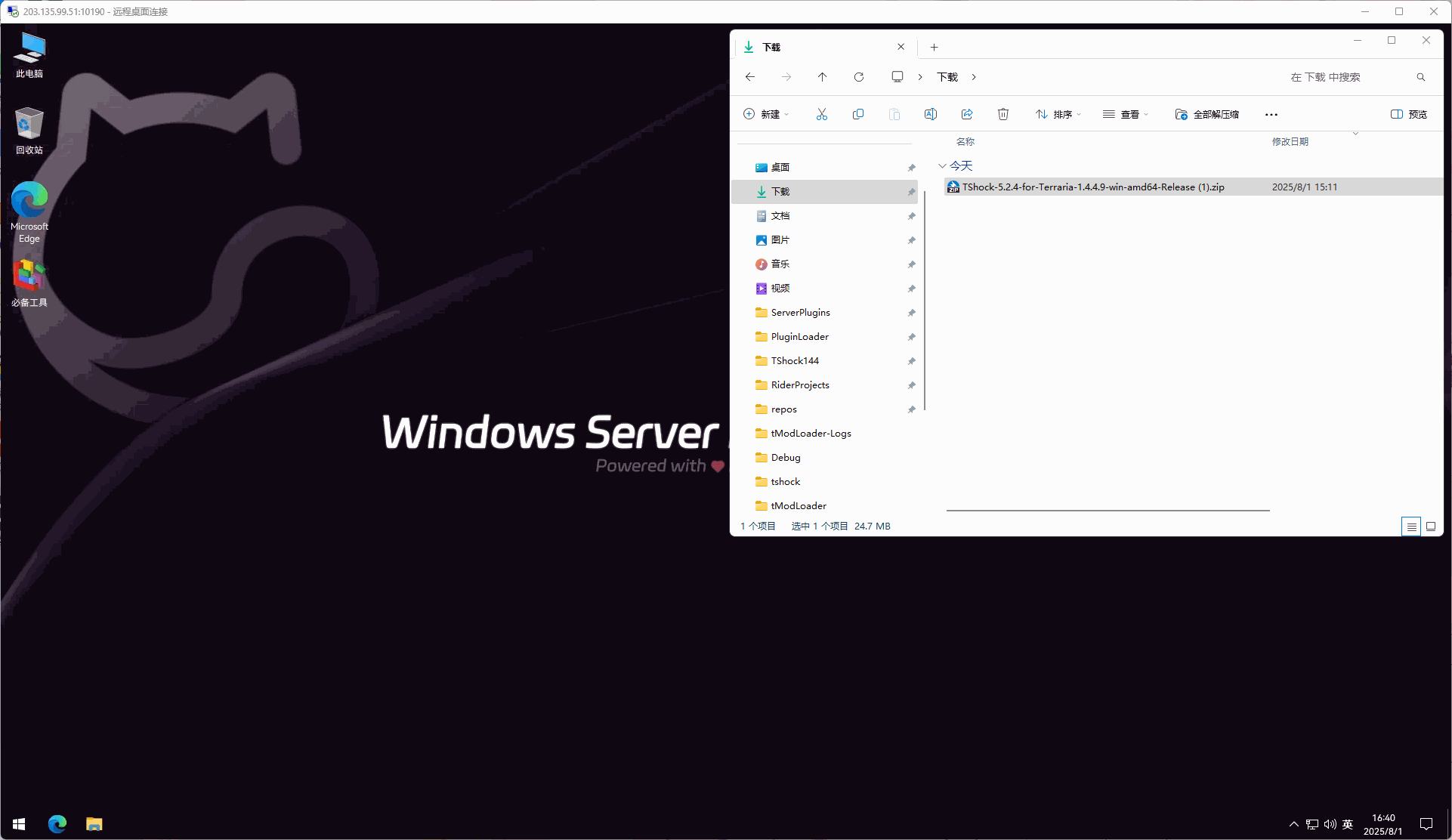1452x840 pixels.
Task: Open 此电脑 desktop icon
Action: (29, 55)
